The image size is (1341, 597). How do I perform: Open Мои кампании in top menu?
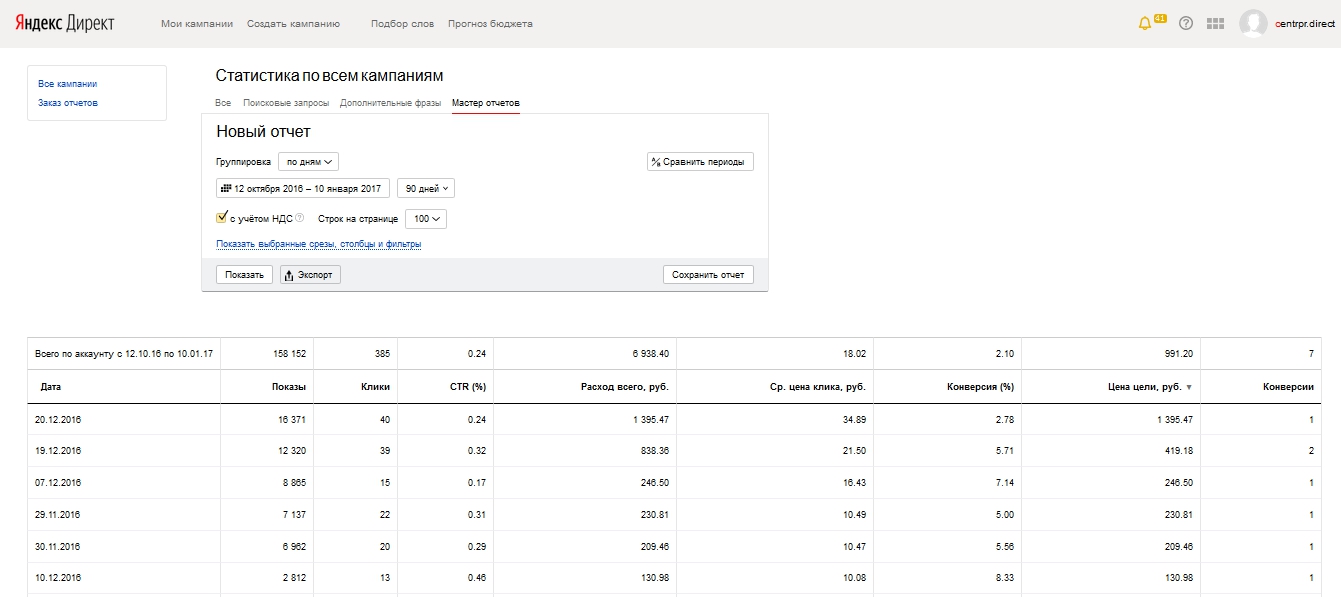pos(197,24)
